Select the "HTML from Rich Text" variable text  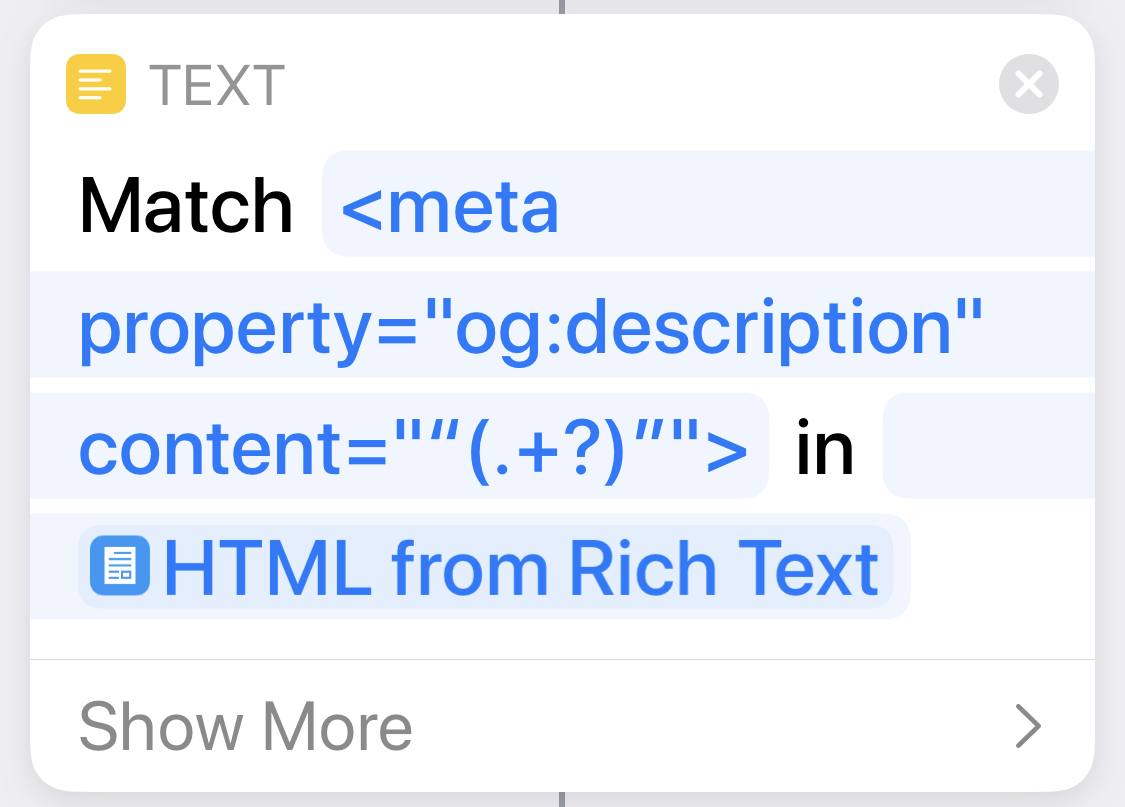[520, 567]
